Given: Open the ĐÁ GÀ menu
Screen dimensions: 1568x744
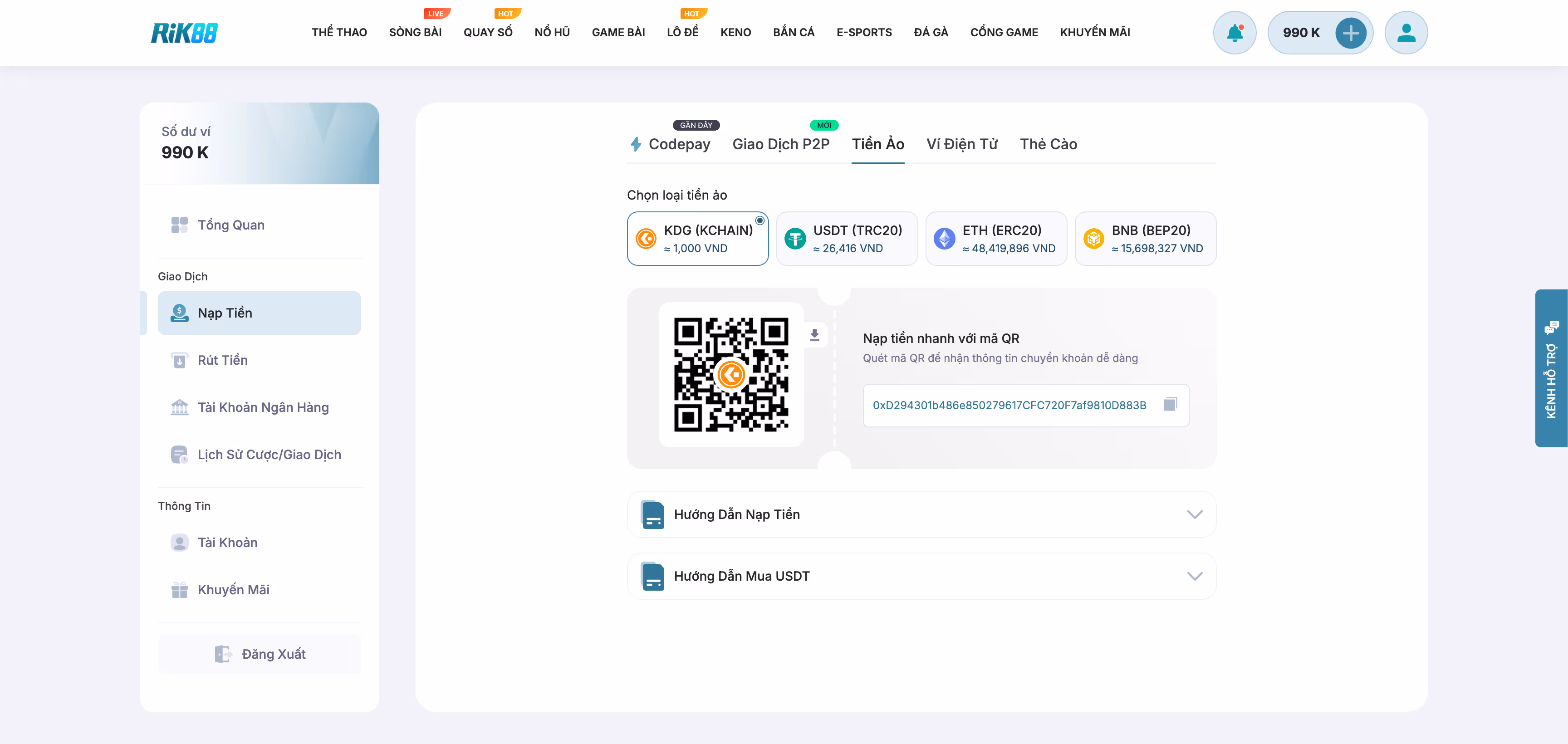Looking at the screenshot, I should coord(931,32).
